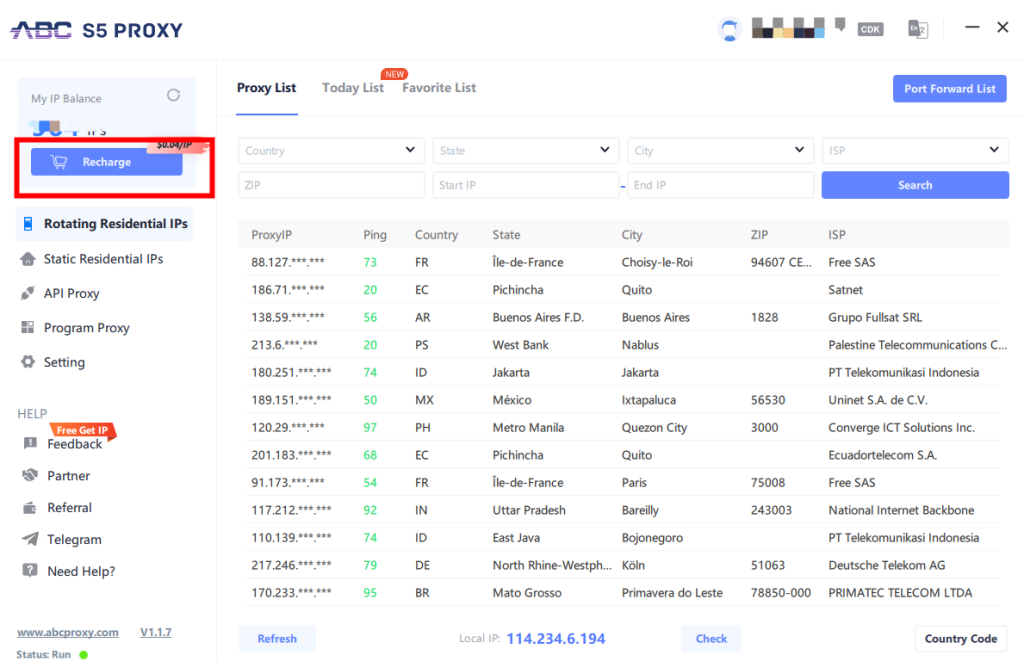This screenshot has height=661, width=1024.
Task: Open the CDK redeem icon
Action: coord(870,29)
